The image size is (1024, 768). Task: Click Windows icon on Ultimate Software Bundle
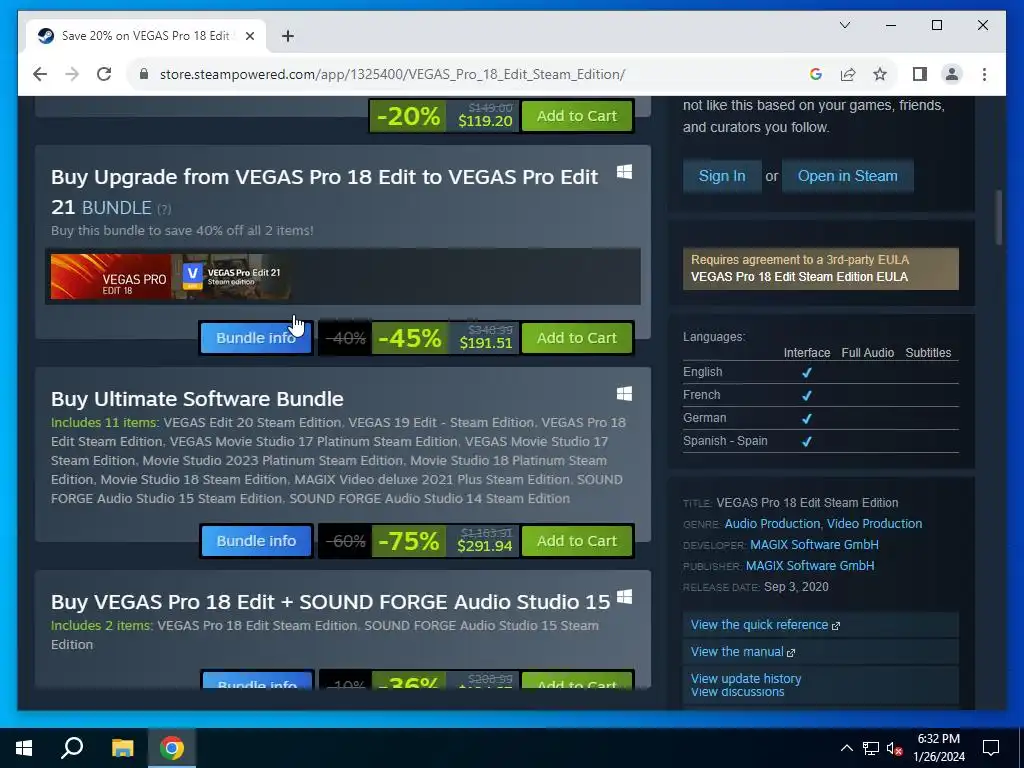pos(624,393)
